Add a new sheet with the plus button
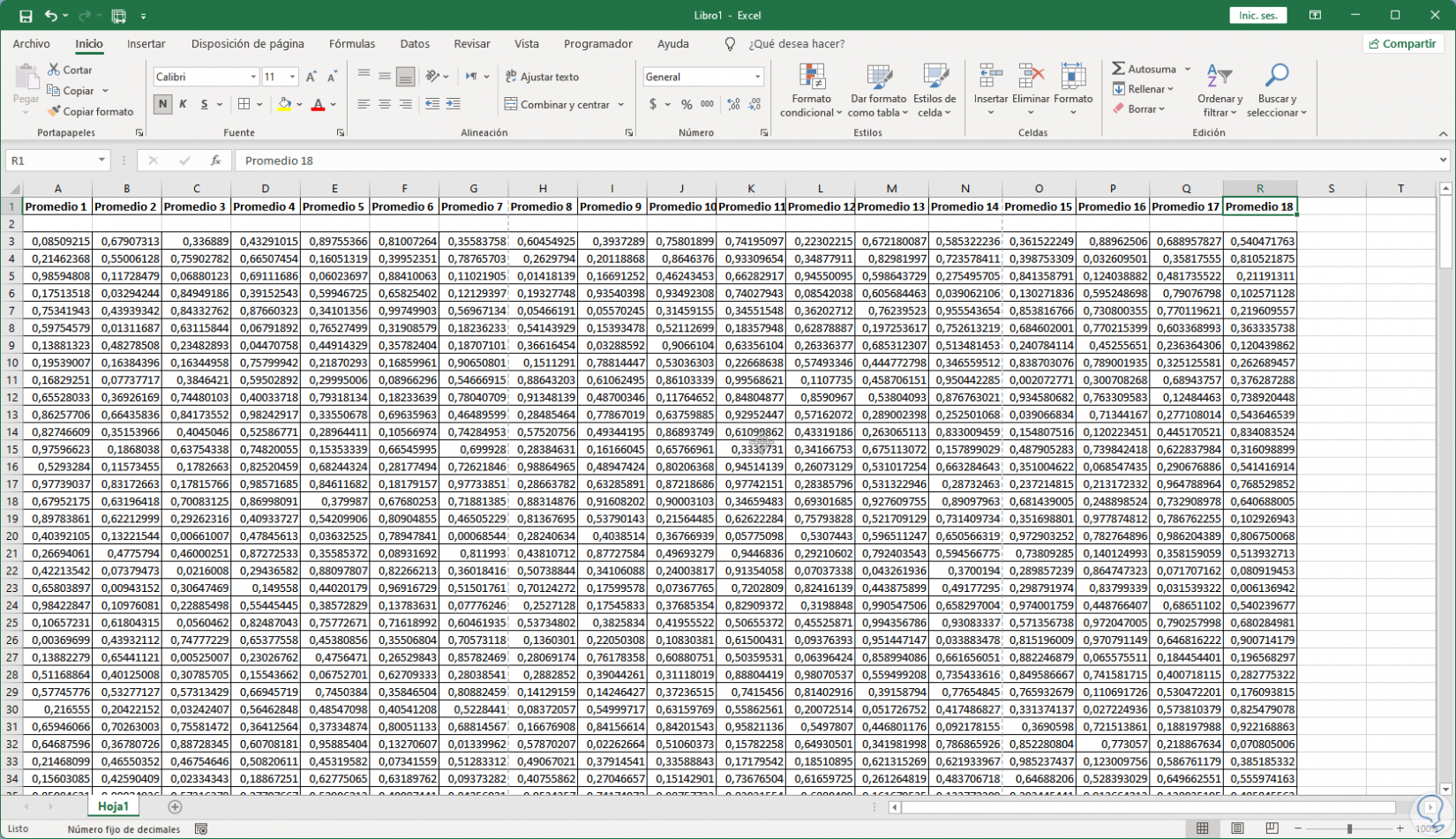 coord(175,807)
